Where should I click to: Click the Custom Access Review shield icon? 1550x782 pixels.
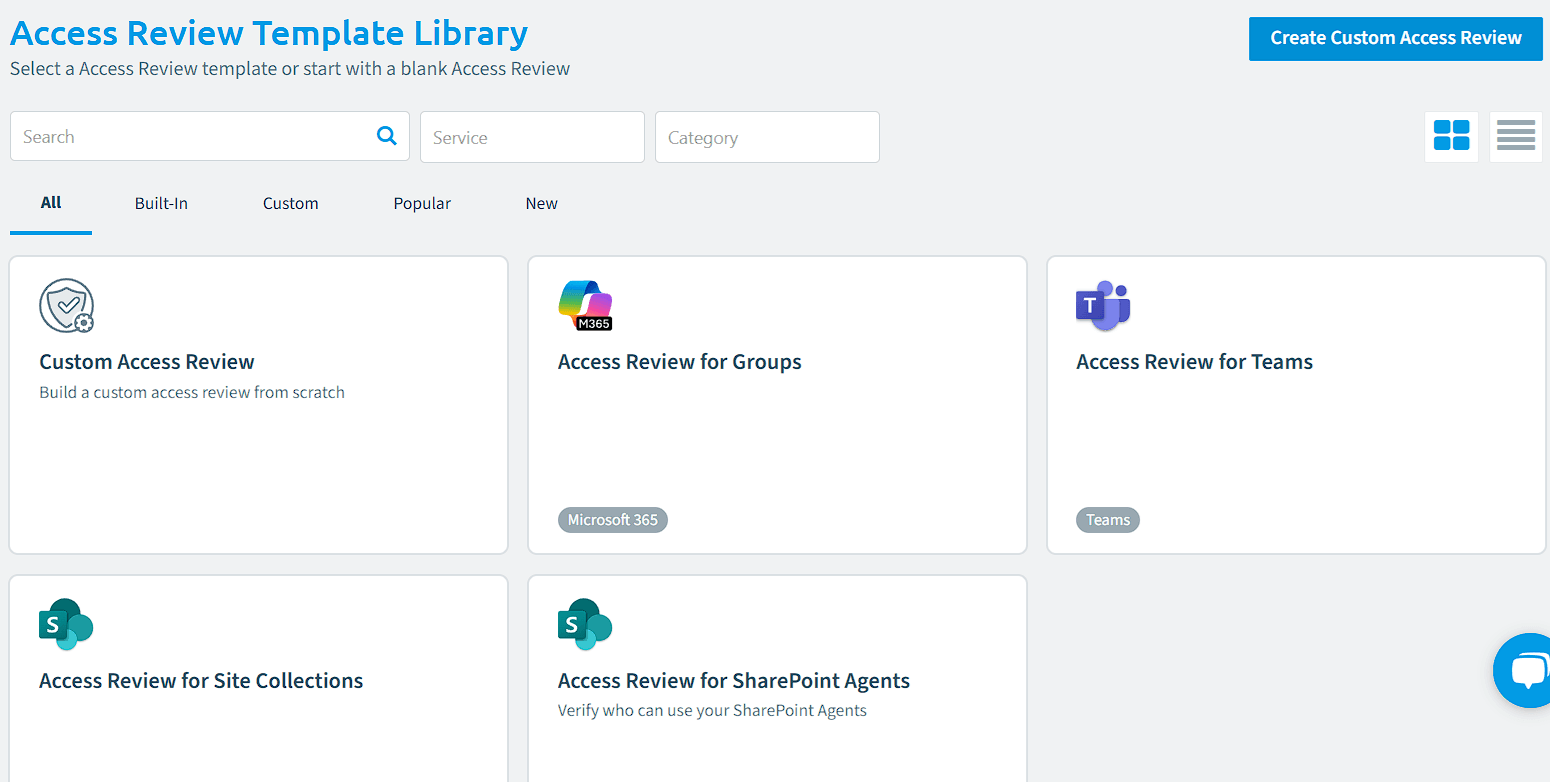click(x=67, y=306)
